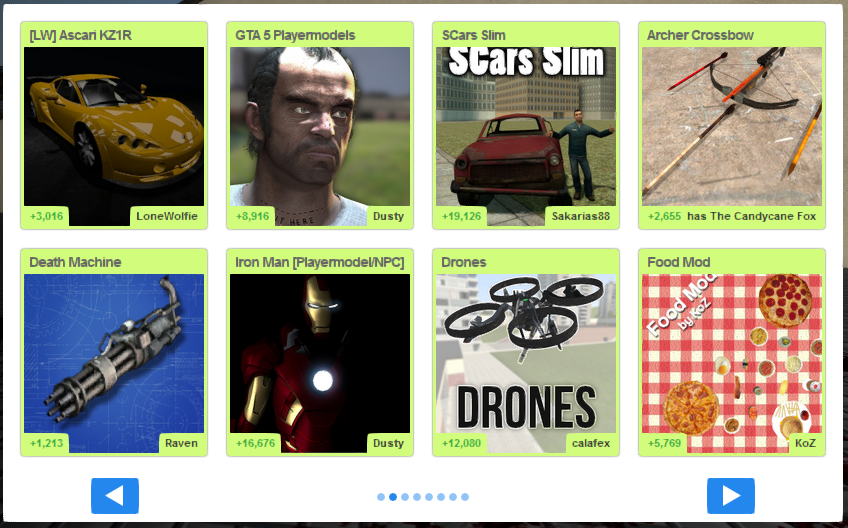The height and width of the screenshot is (528, 848).
Task: Click author name LoneWolfie
Action: coord(167,216)
